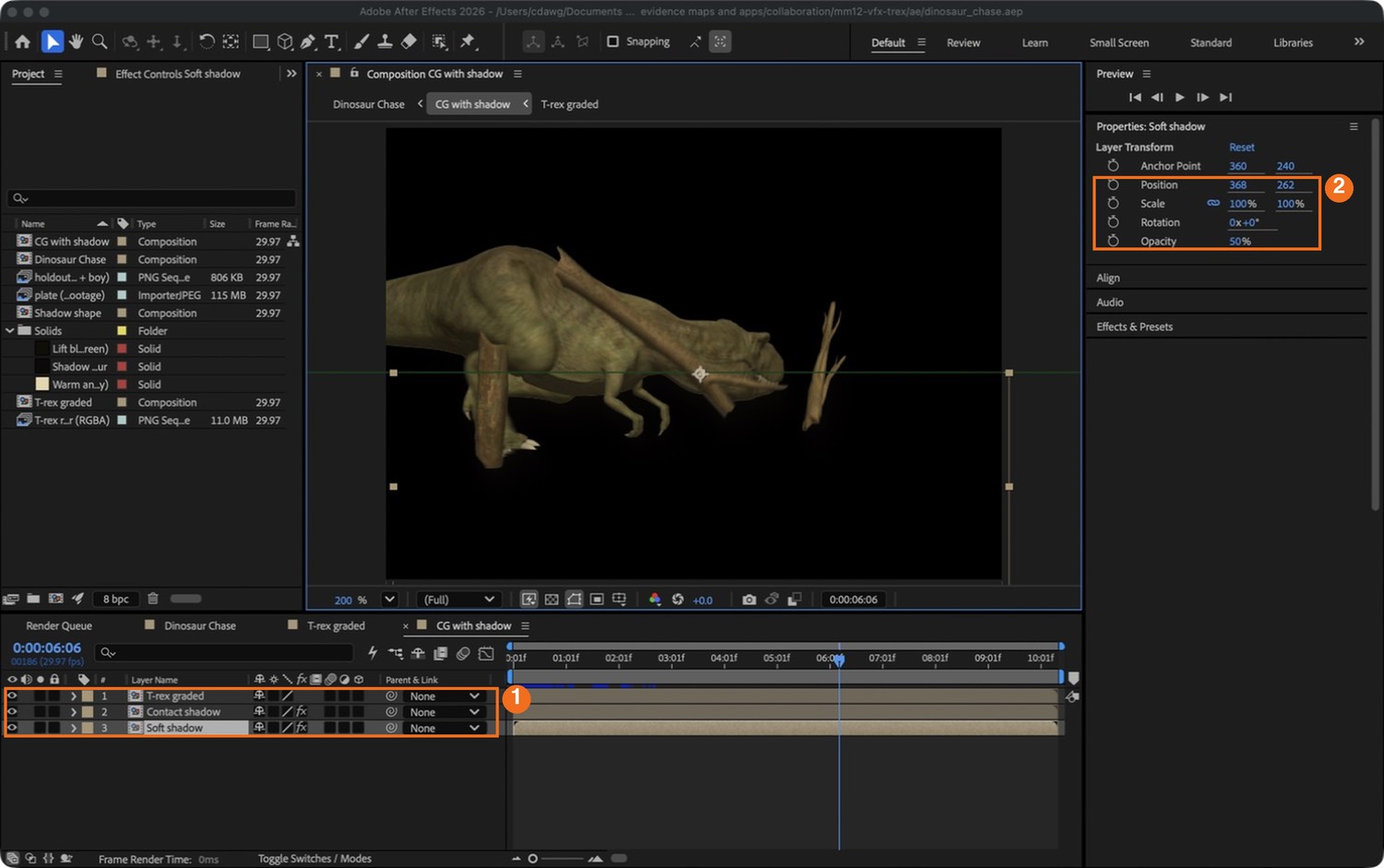Switch to the Learn workspace
This screenshot has width=1384, height=868.
tap(1034, 42)
